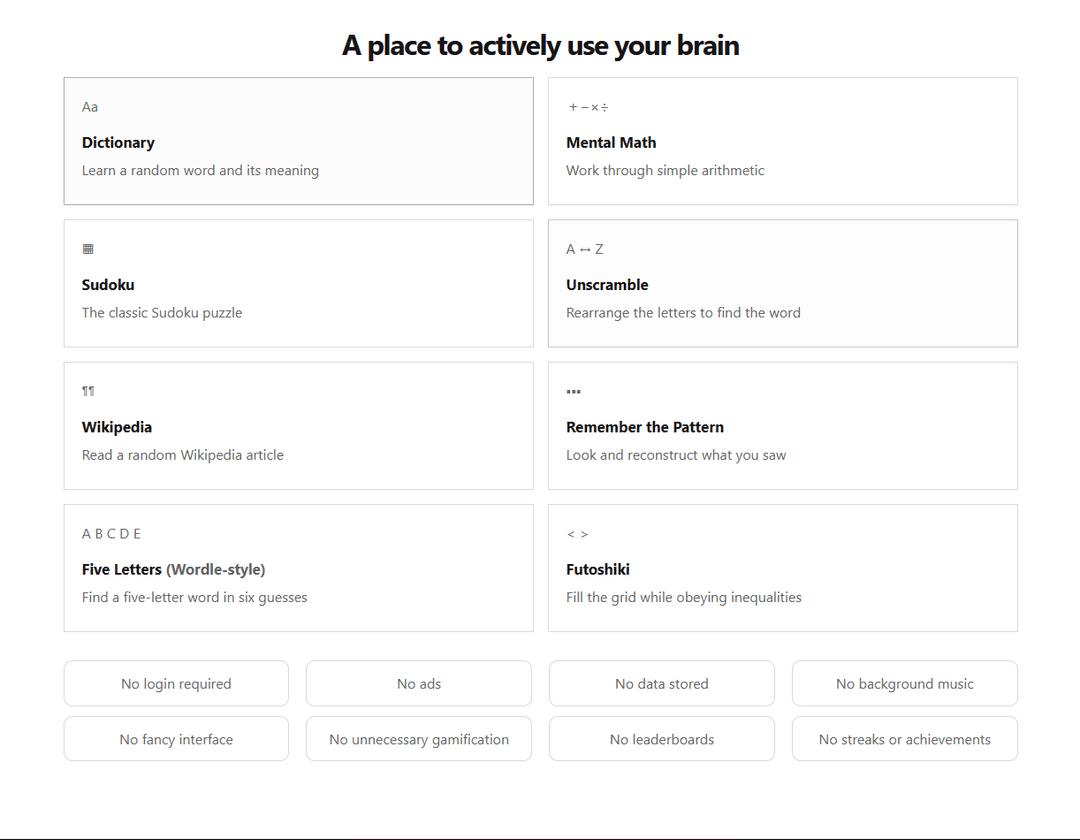1080x840 pixels.
Task: Click the A B C D E icon
Action: click(111, 534)
